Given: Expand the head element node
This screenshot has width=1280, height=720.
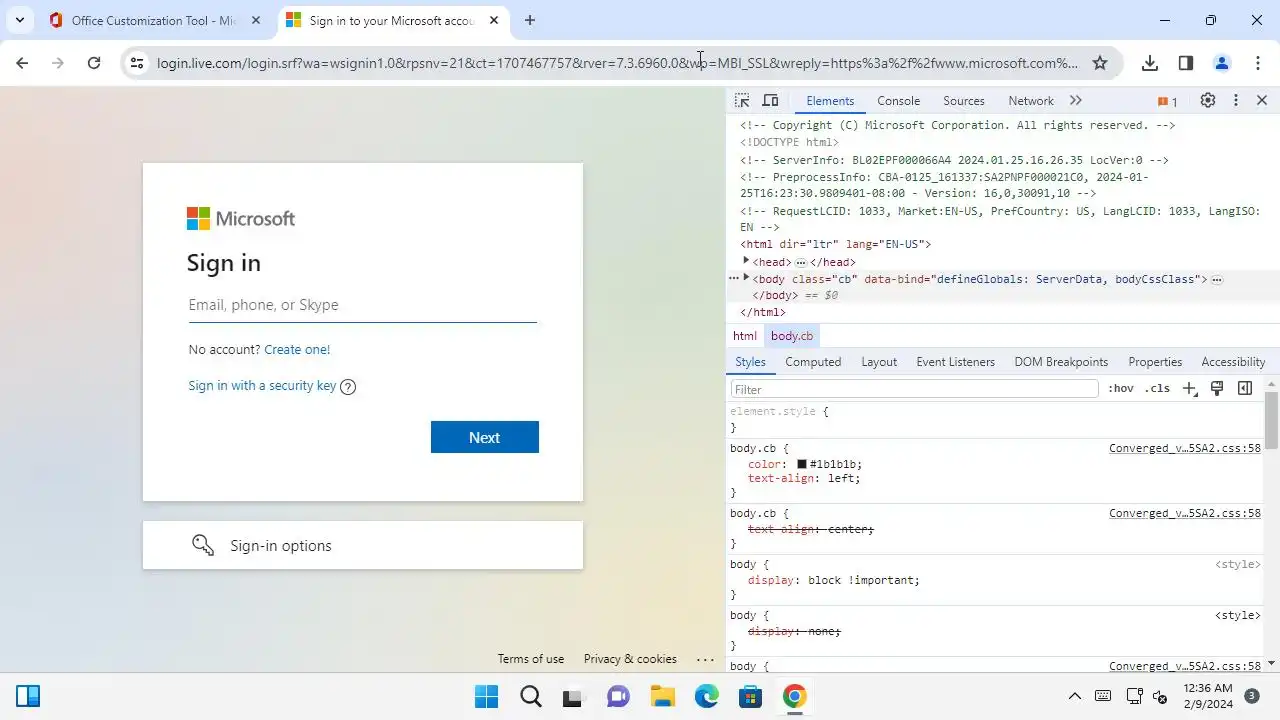Looking at the screenshot, I should tap(746, 261).
